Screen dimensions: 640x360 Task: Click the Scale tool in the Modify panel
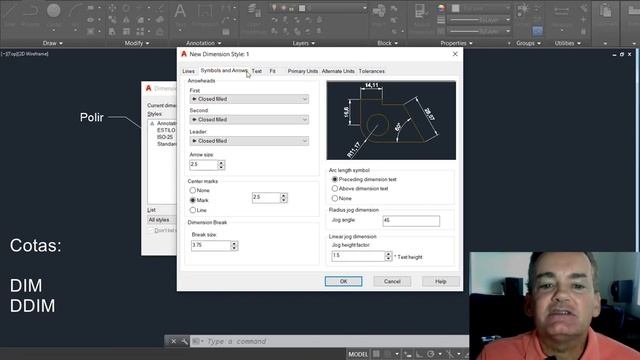(126, 31)
